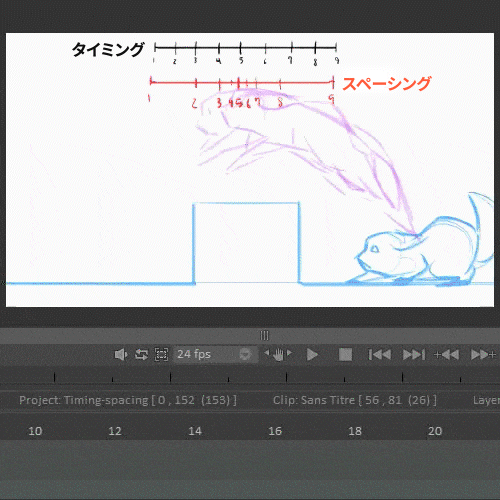The width and height of the screenshot is (500, 500).
Task: Go to previous clip with plus-rewind icon
Action: tap(447, 354)
